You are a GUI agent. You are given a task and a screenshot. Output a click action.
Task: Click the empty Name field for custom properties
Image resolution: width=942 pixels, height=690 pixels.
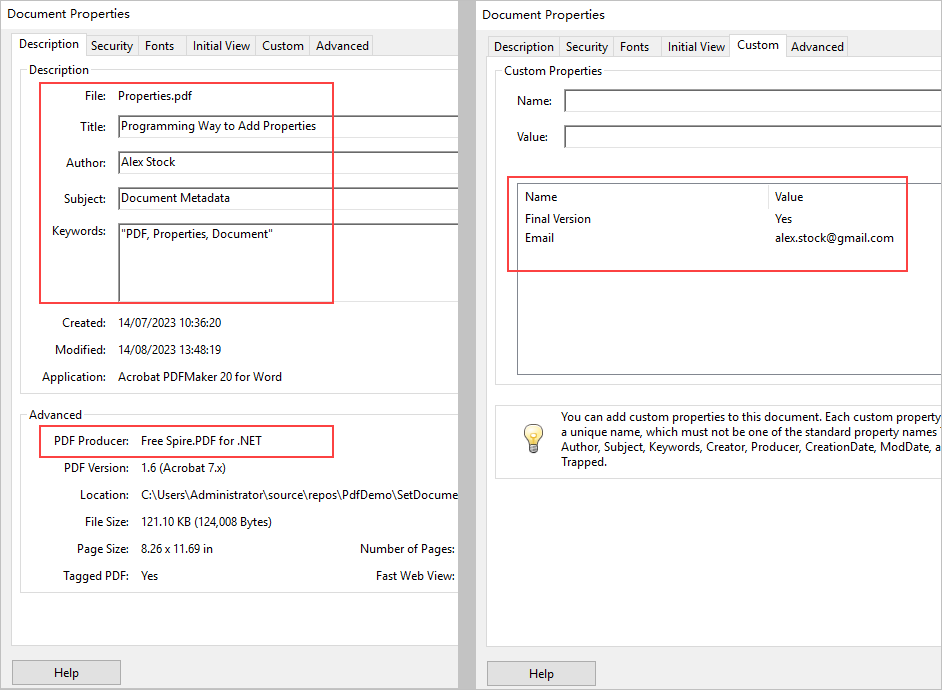(750, 100)
